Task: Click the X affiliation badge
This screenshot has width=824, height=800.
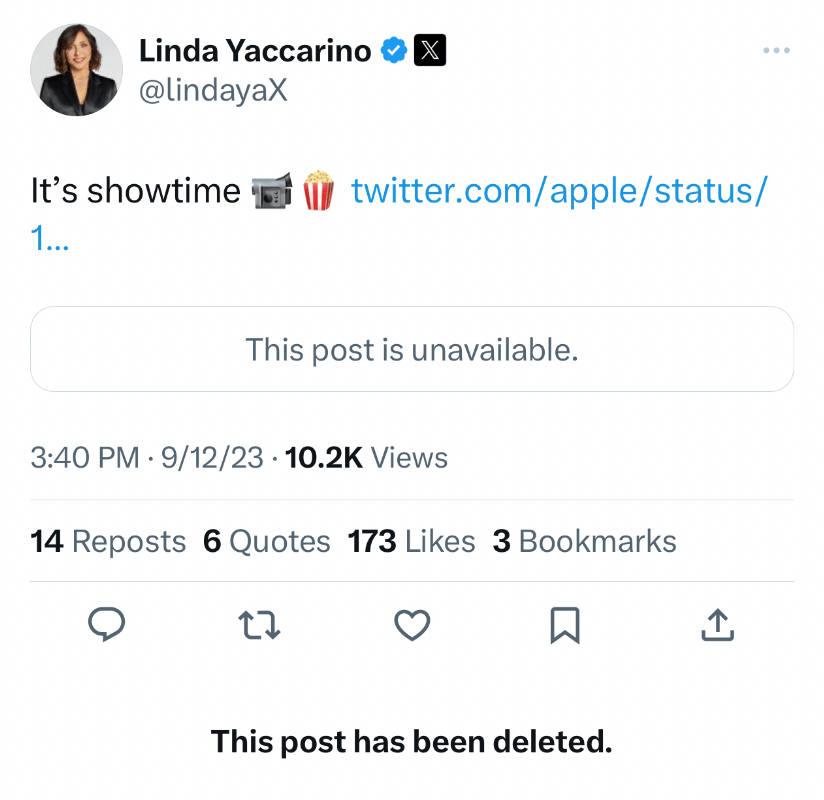Action: coord(430,50)
